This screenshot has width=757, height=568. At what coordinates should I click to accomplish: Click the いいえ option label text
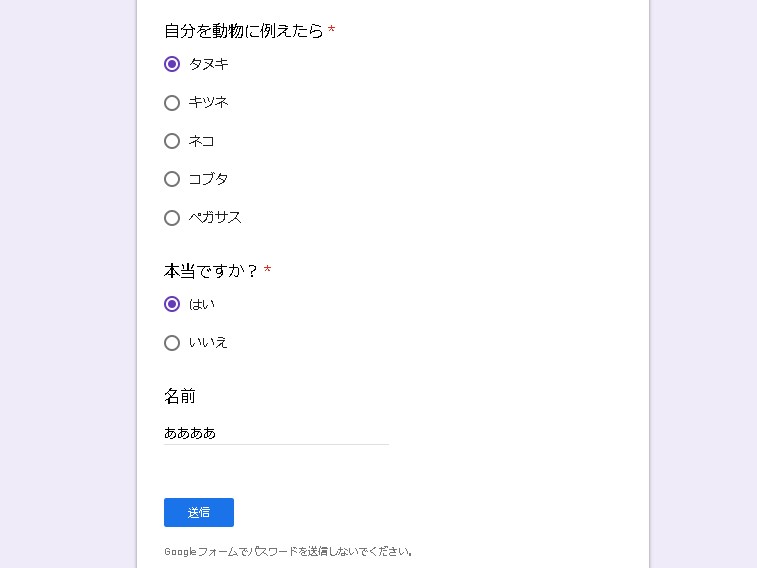pos(208,343)
